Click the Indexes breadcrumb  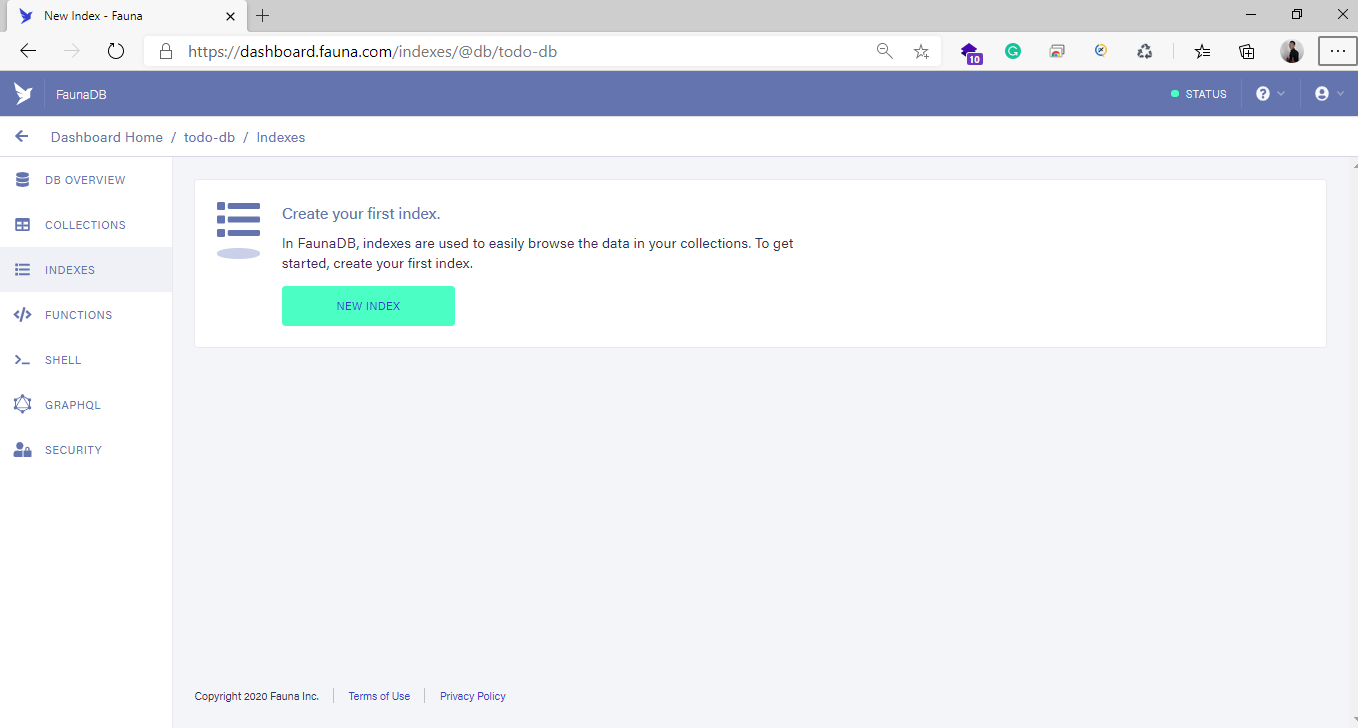[x=281, y=137]
